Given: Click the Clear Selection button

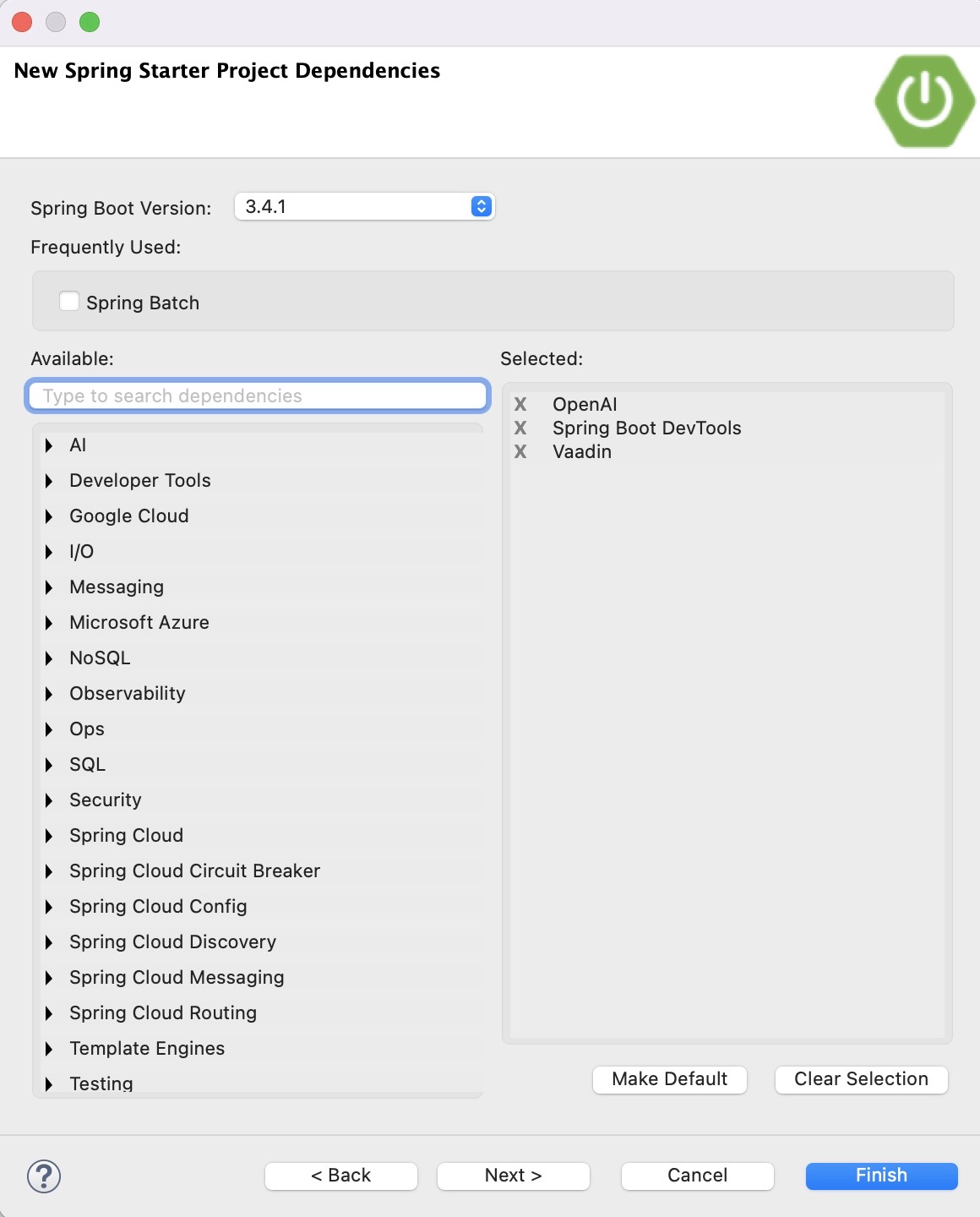Looking at the screenshot, I should click(x=861, y=1079).
